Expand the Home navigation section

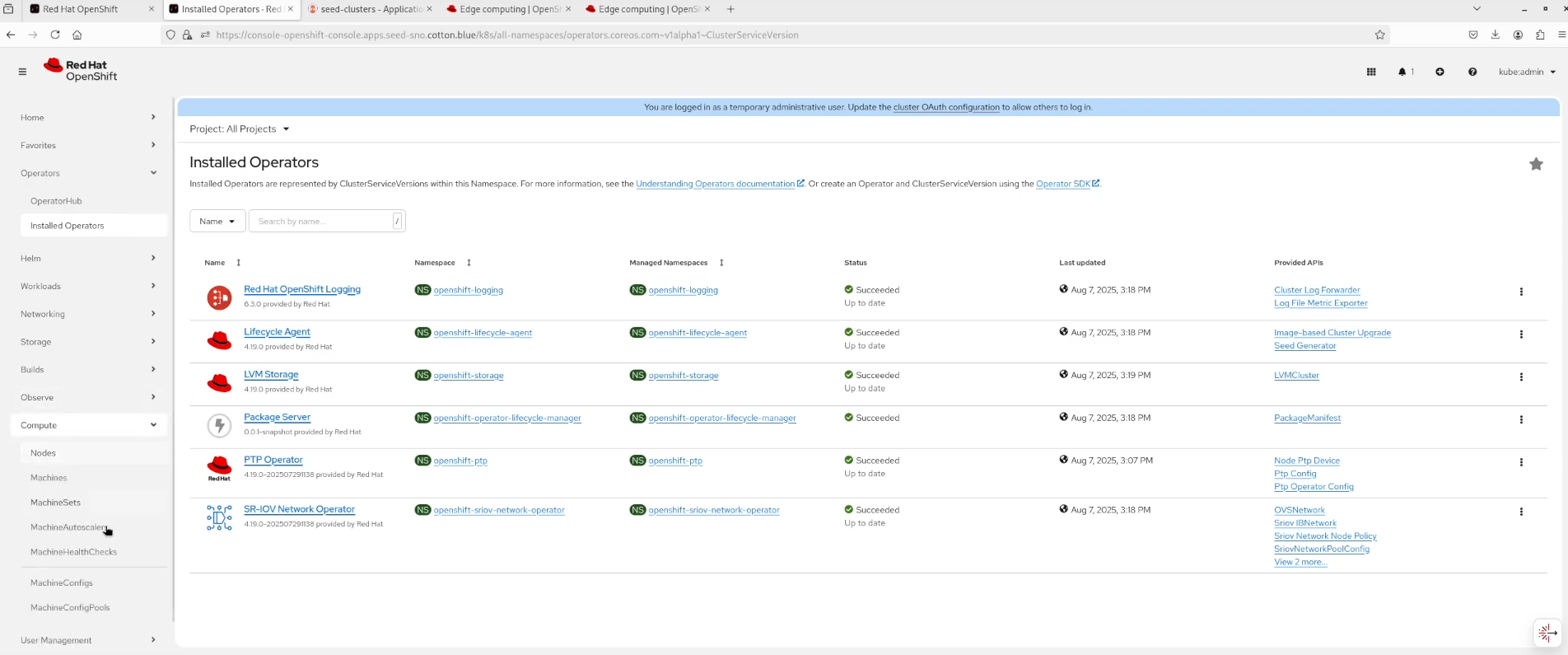click(x=87, y=118)
